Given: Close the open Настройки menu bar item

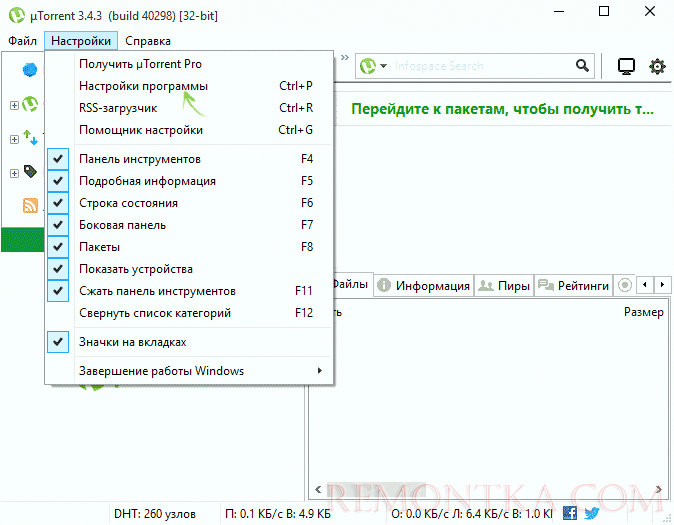Looking at the screenshot, I should coord(81,41).
